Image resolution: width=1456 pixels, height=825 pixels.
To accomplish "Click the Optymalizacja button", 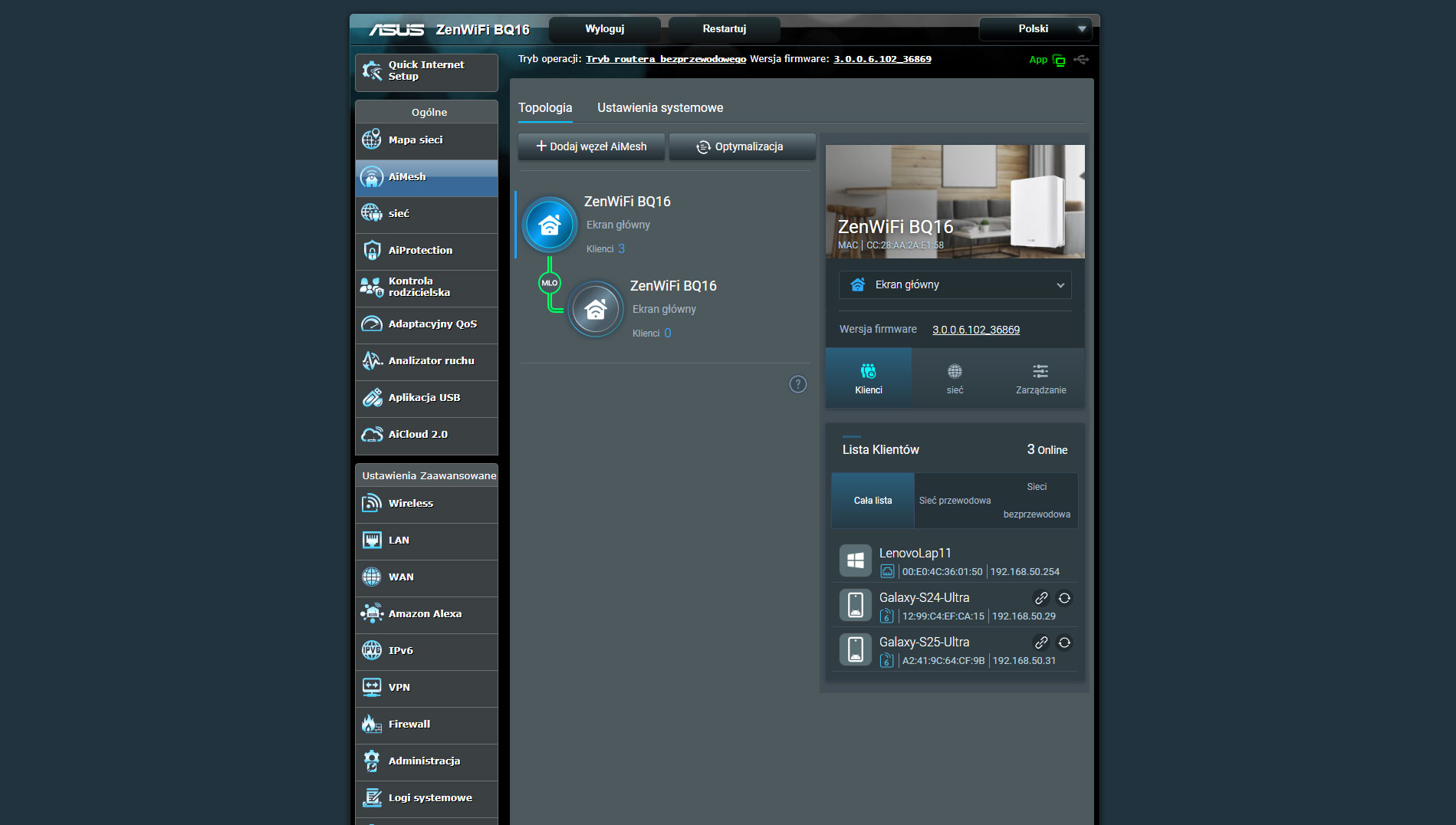I will (742, 146).
